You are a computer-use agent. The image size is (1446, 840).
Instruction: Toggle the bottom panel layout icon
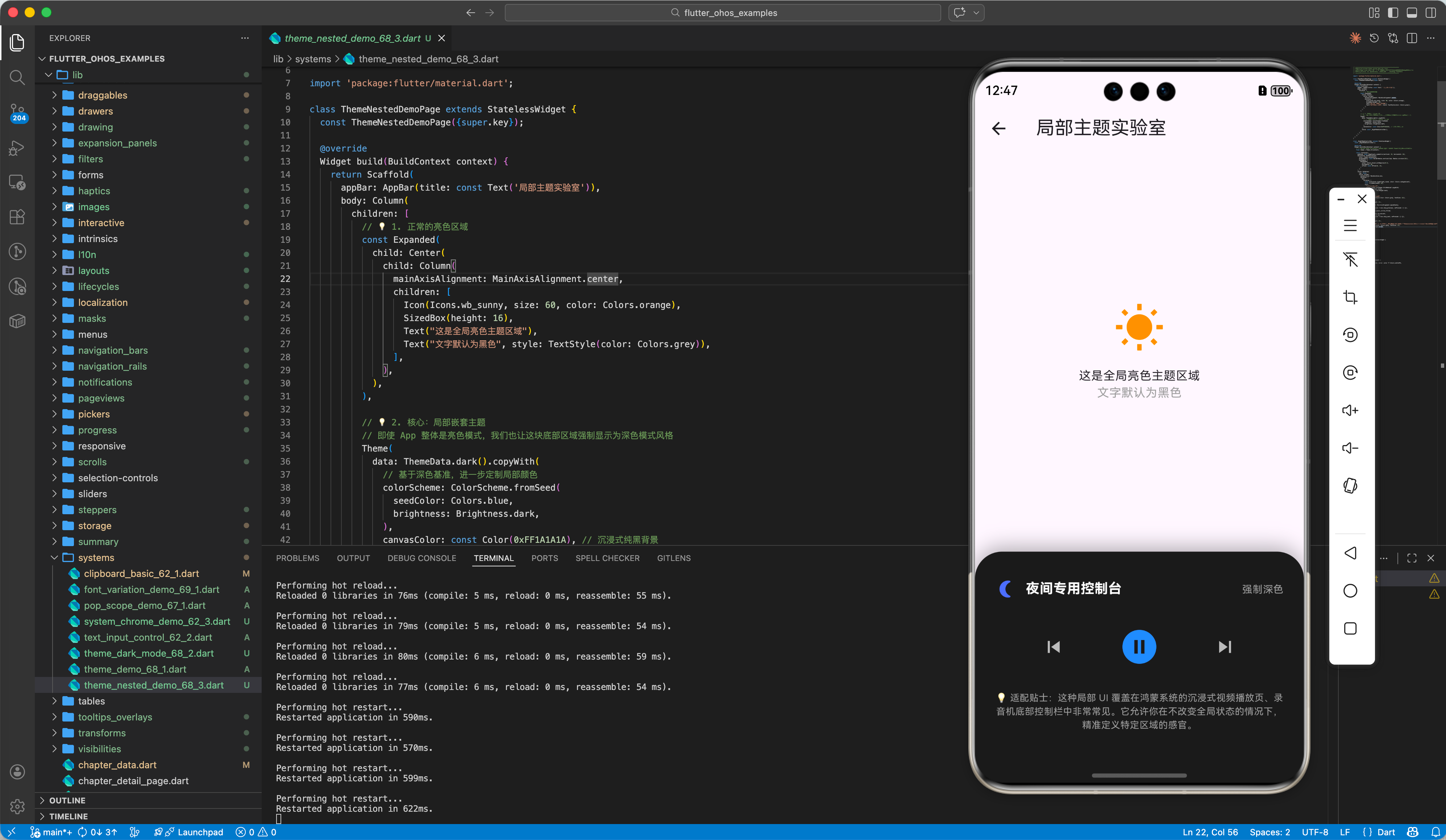click(1412, 13)
